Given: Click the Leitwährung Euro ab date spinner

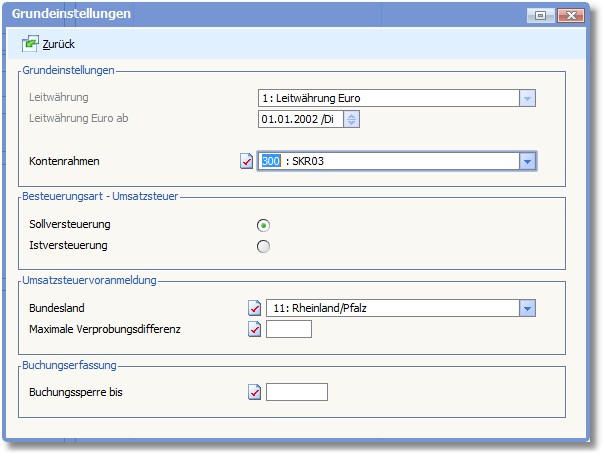Looking at the screenshot, I should (352, 119).
